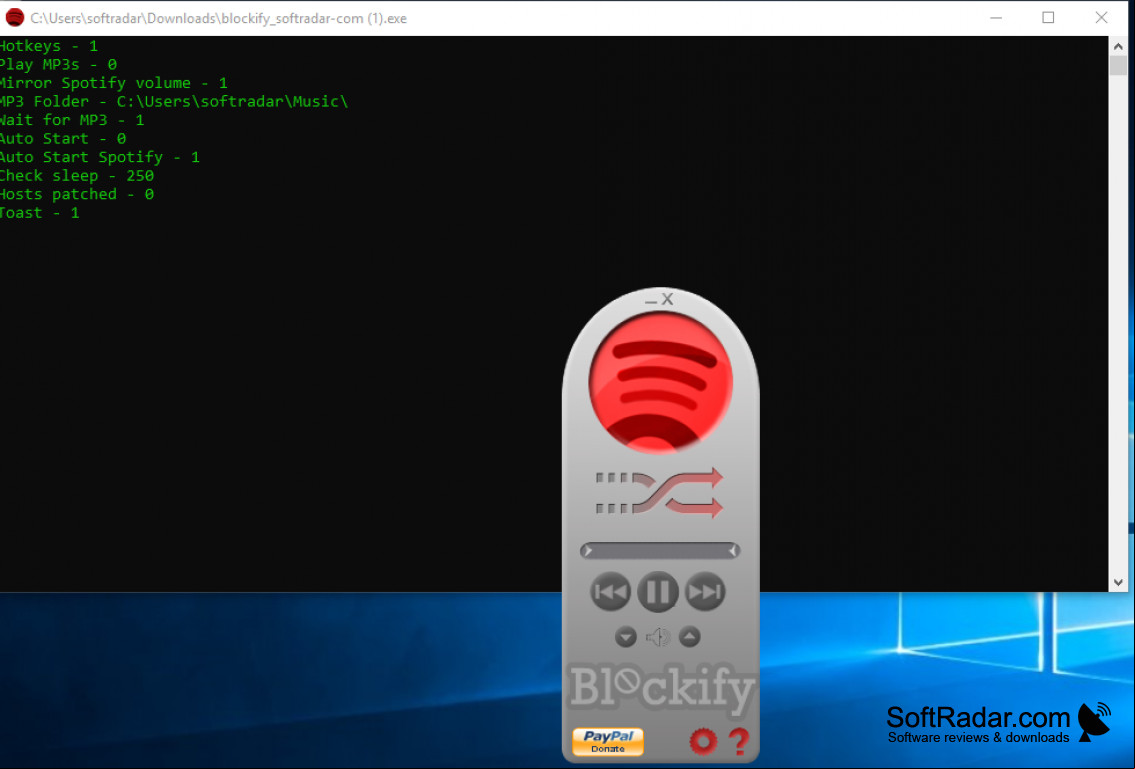Click the 'Auto Start - 0' line

point(63,138)
